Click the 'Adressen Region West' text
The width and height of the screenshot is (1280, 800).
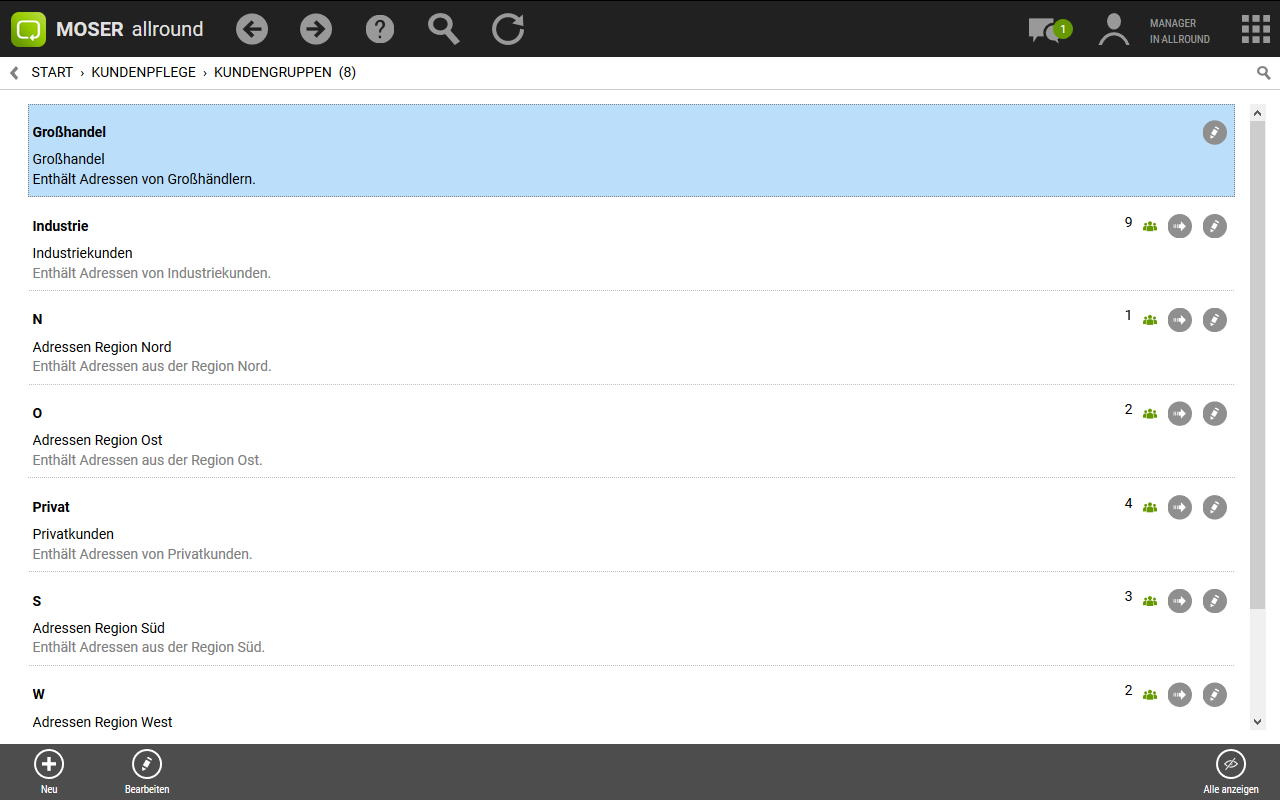(x=103, y=722)
